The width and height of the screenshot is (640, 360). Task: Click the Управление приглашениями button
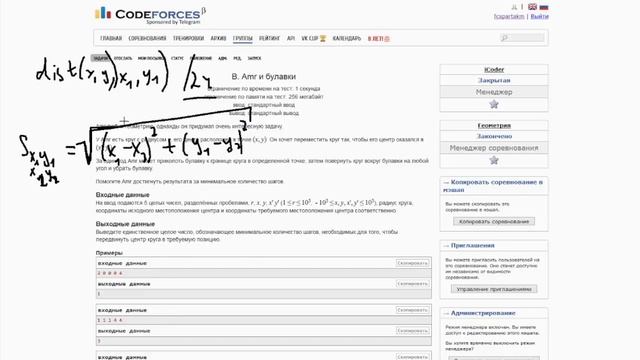coord(494,289)
